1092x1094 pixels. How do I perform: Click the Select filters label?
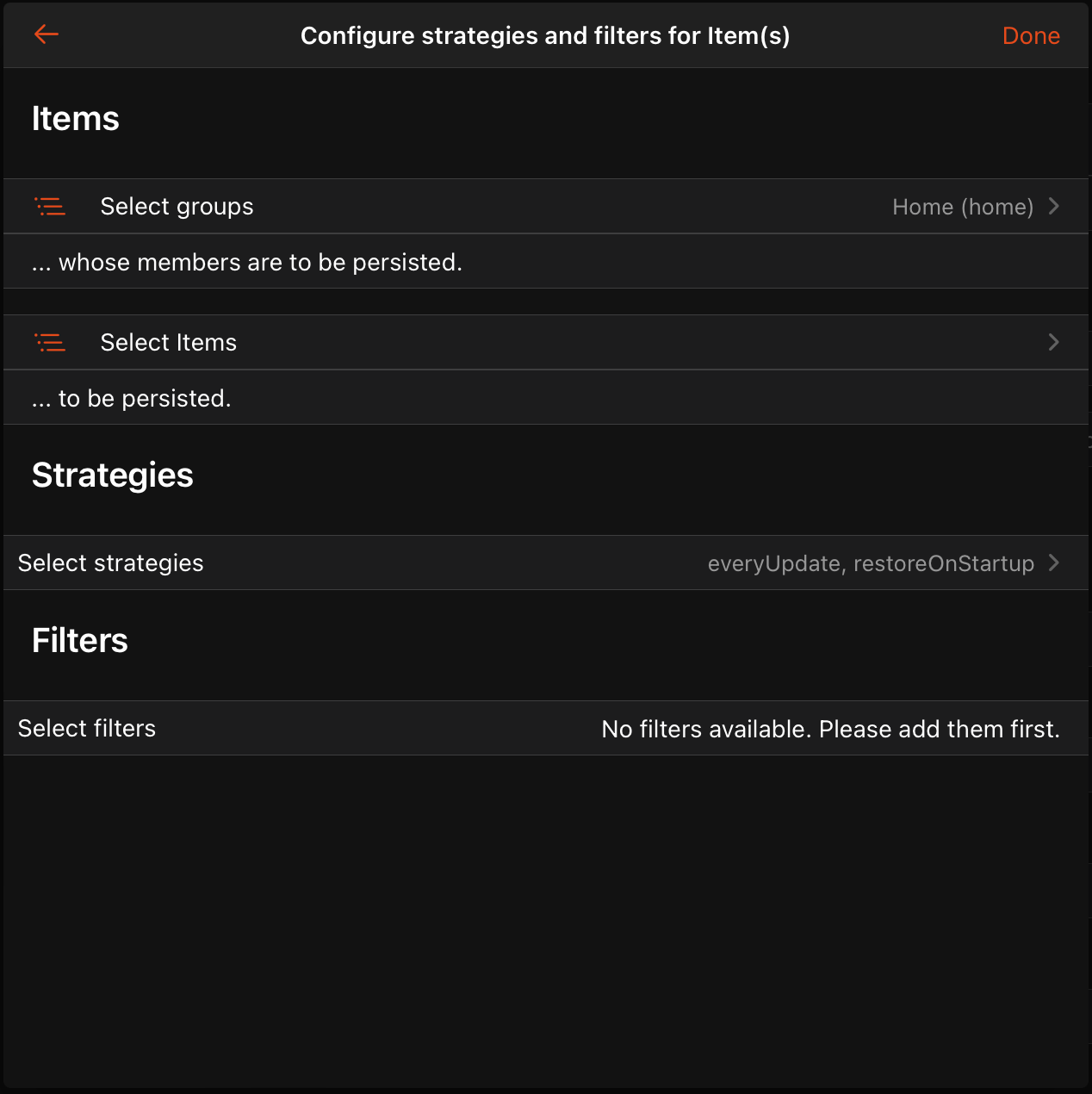(87, 729)
